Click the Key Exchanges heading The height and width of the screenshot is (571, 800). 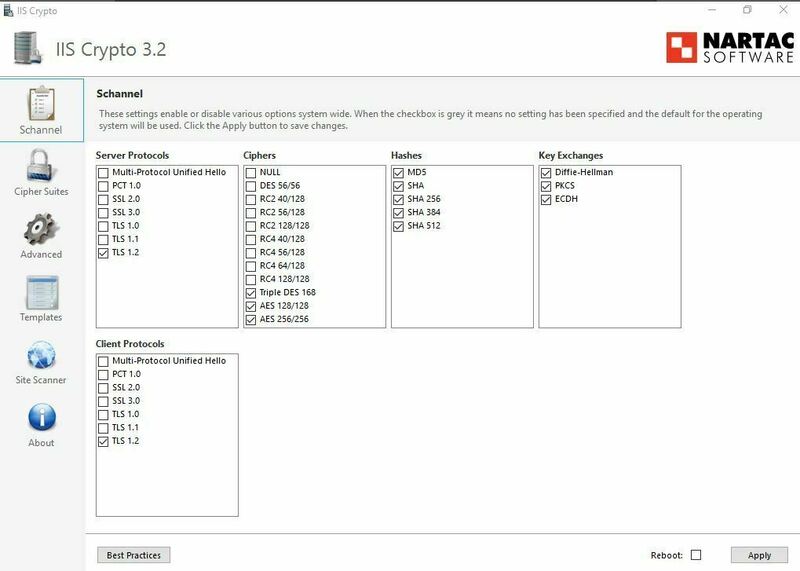coord(571,156)
